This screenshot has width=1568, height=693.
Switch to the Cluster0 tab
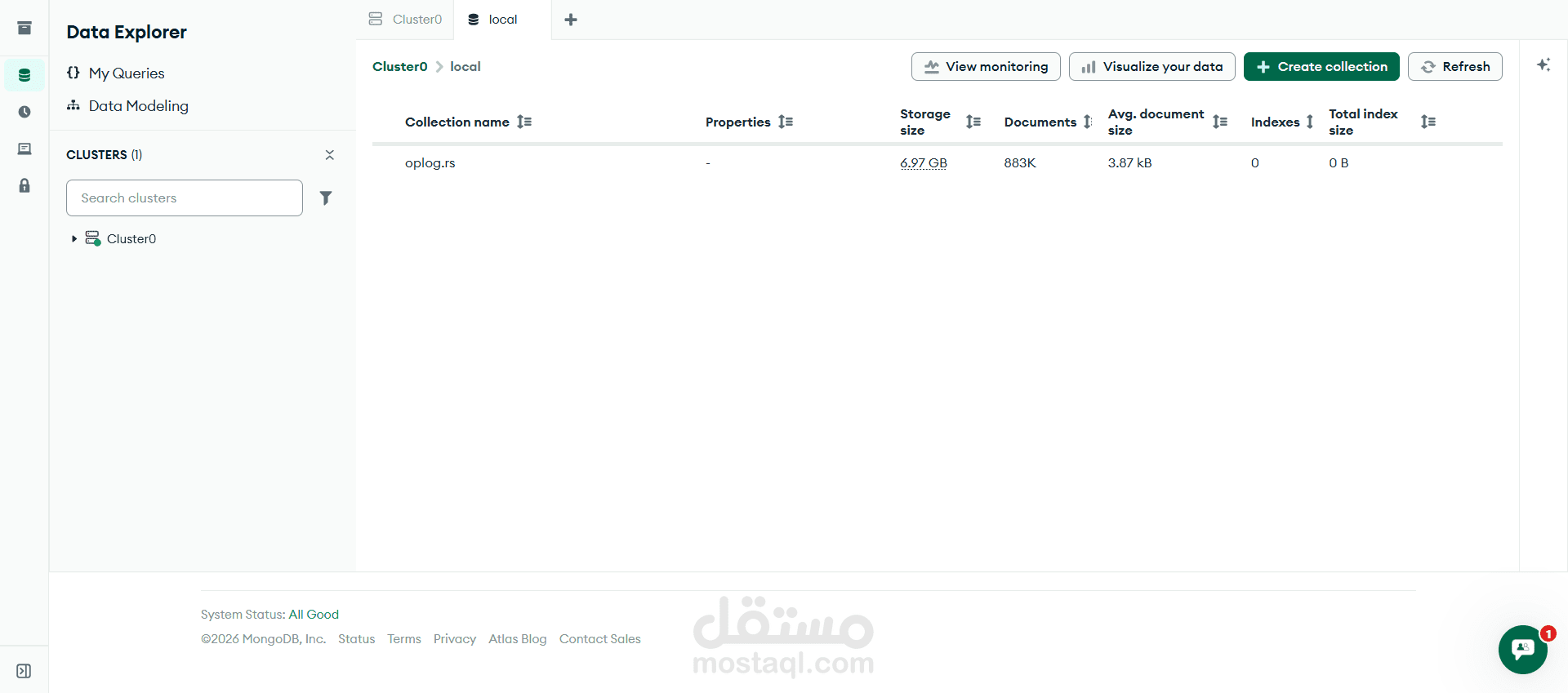coord(406,20)
